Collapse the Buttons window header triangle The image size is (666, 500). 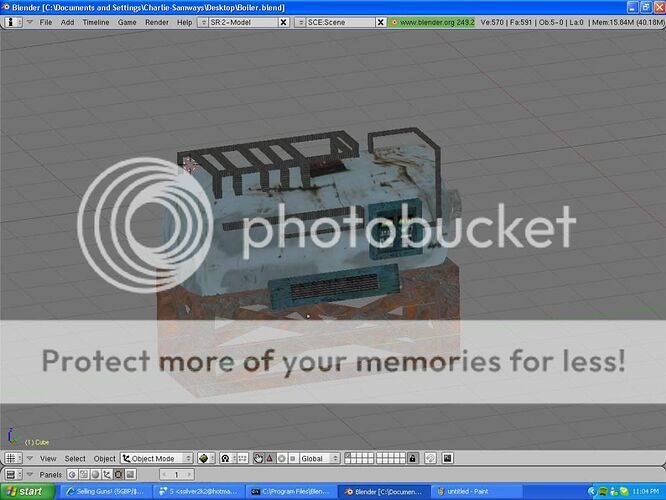pos(30,474)
